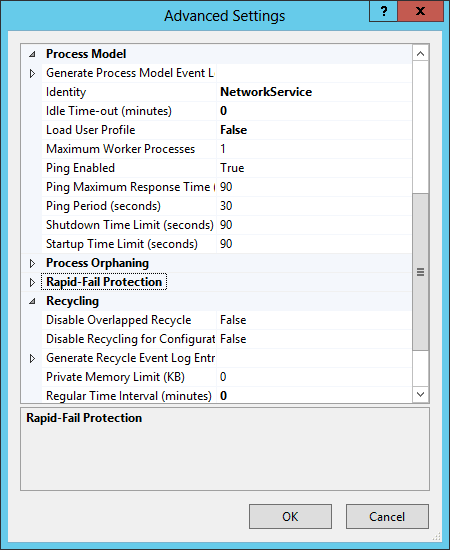Expand Generate Recycle Event Log Entry row
Screen dimensions: 450x550
[x=32, y=358]
